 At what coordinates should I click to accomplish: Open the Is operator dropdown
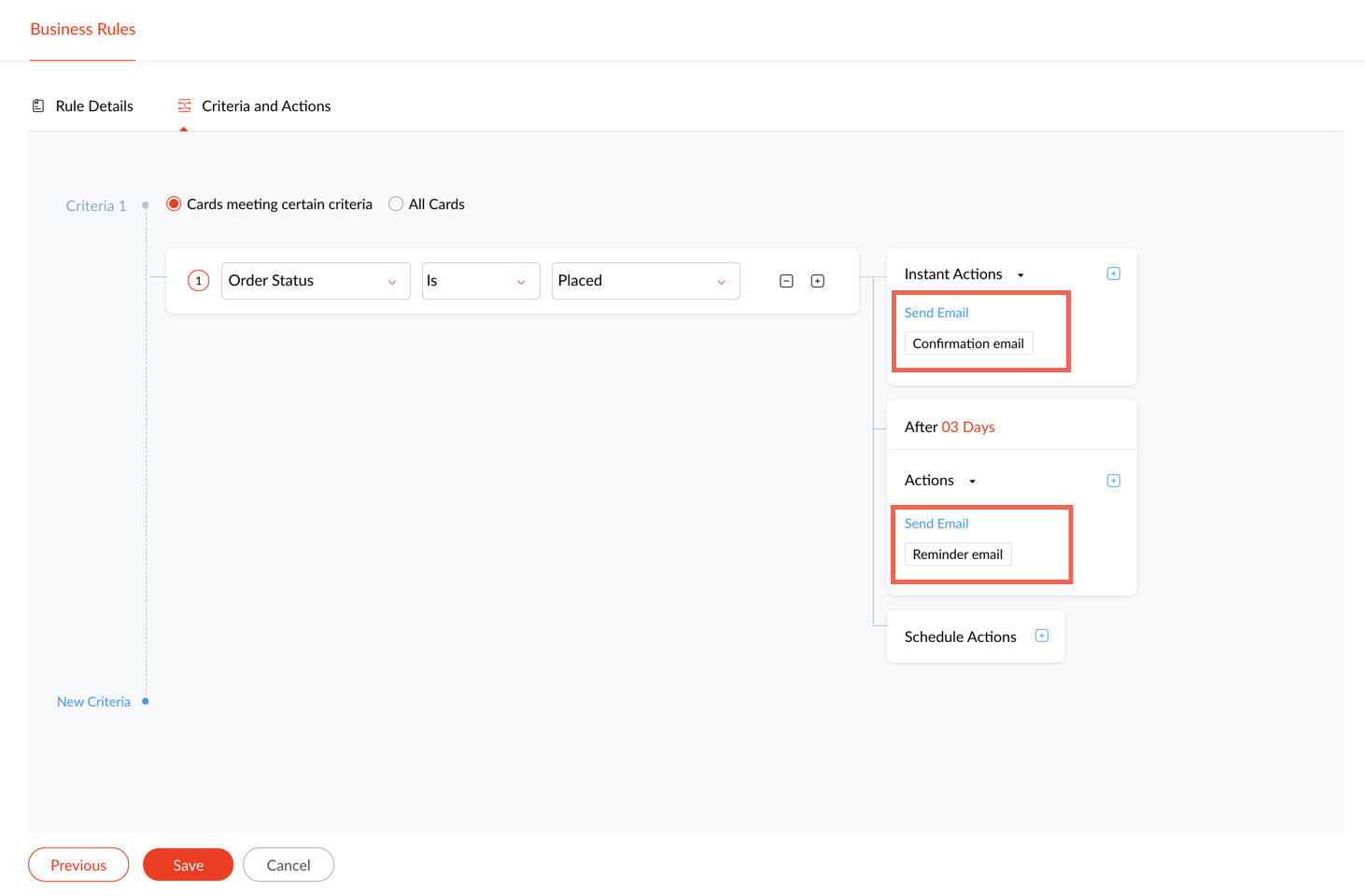pyautogui.click(x=481, y=281)
